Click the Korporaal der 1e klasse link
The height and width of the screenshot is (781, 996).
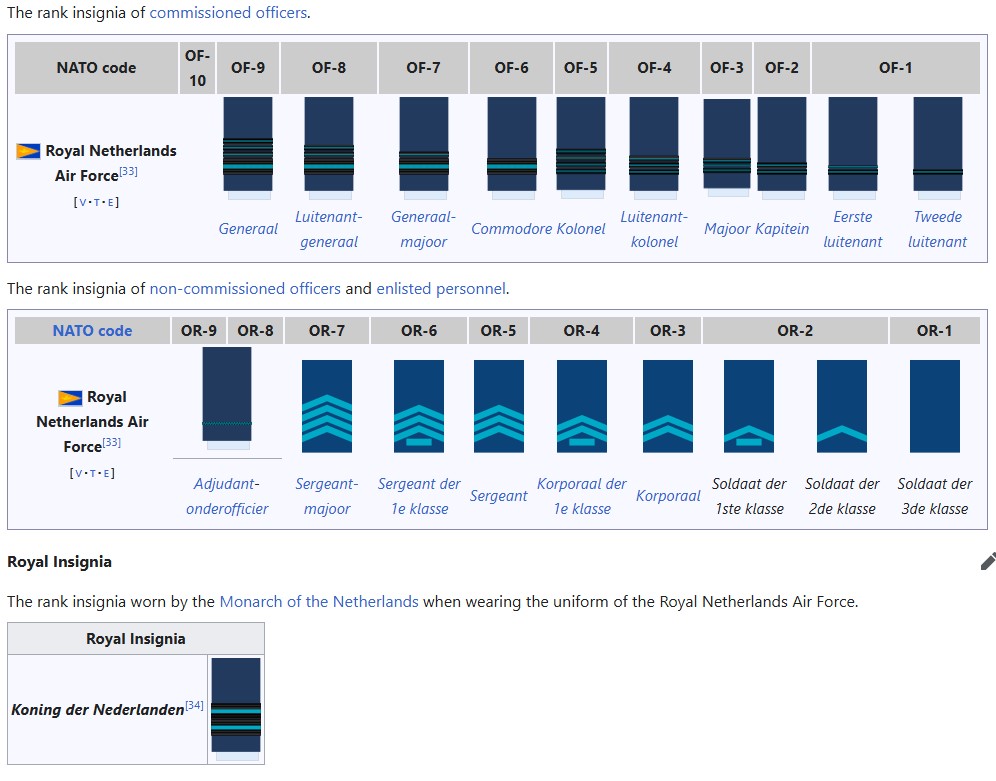point(582,497)
